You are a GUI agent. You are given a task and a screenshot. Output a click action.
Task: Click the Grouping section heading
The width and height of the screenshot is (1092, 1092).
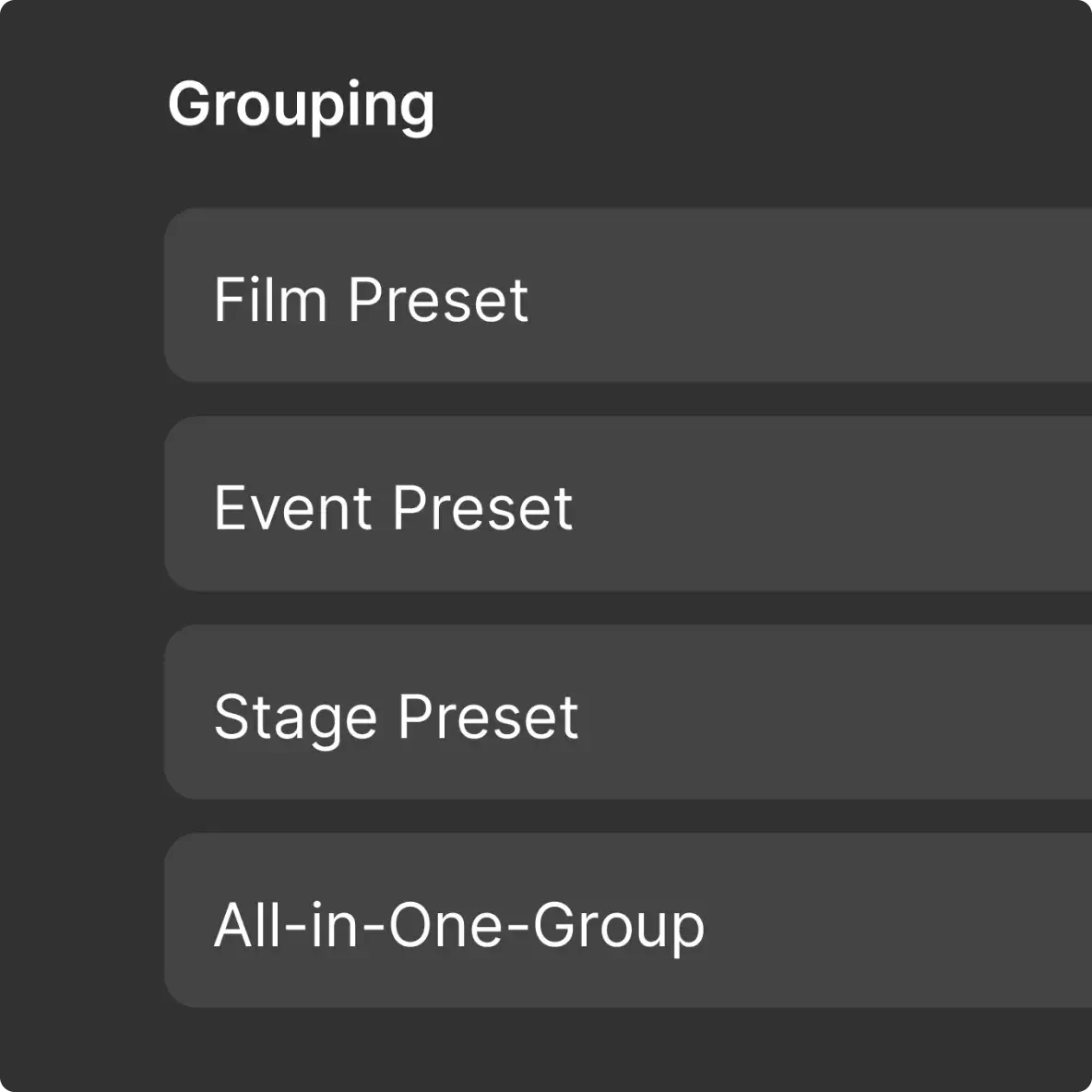click(301, 104)
